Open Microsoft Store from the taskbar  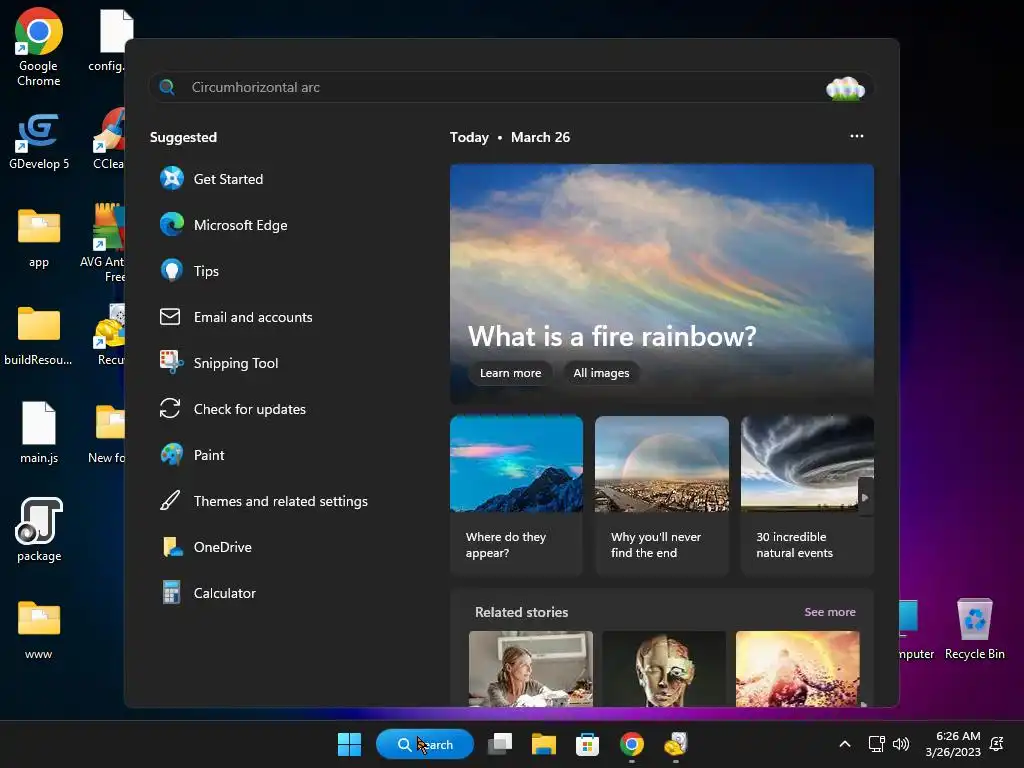pyautogui.click(x=587, y=744)
